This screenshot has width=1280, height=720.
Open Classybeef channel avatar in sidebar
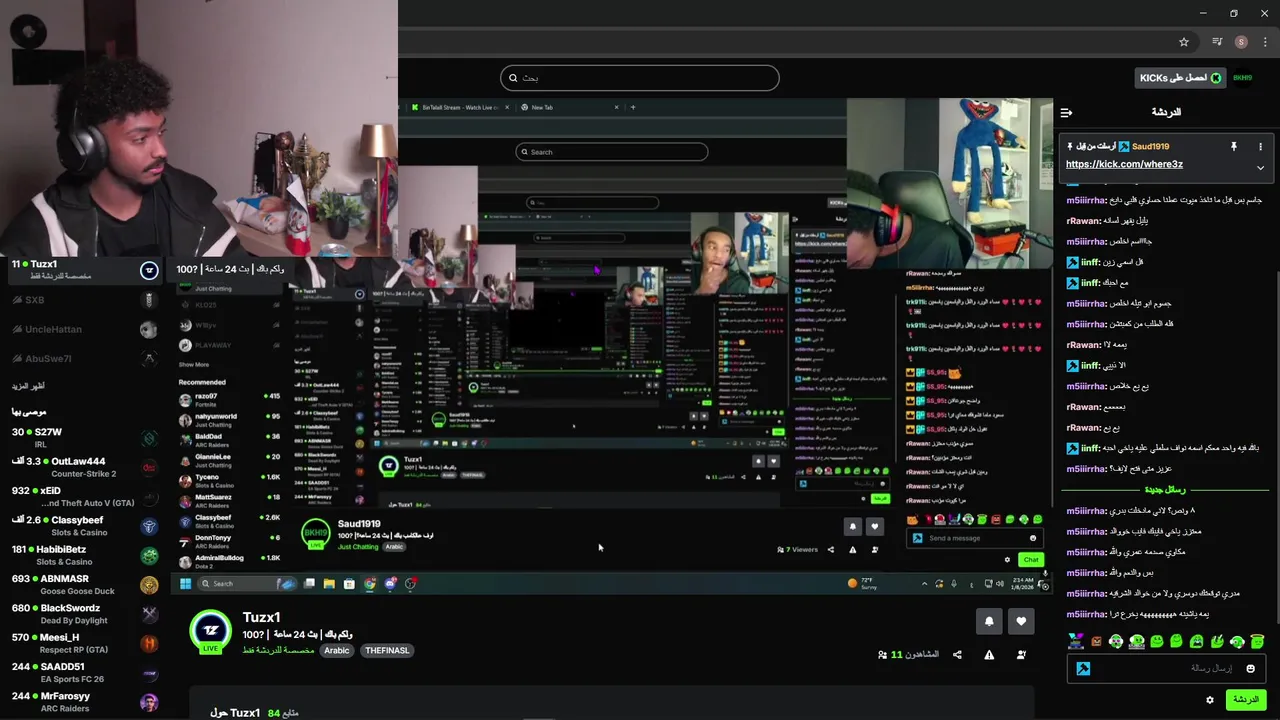pos(149,526)
